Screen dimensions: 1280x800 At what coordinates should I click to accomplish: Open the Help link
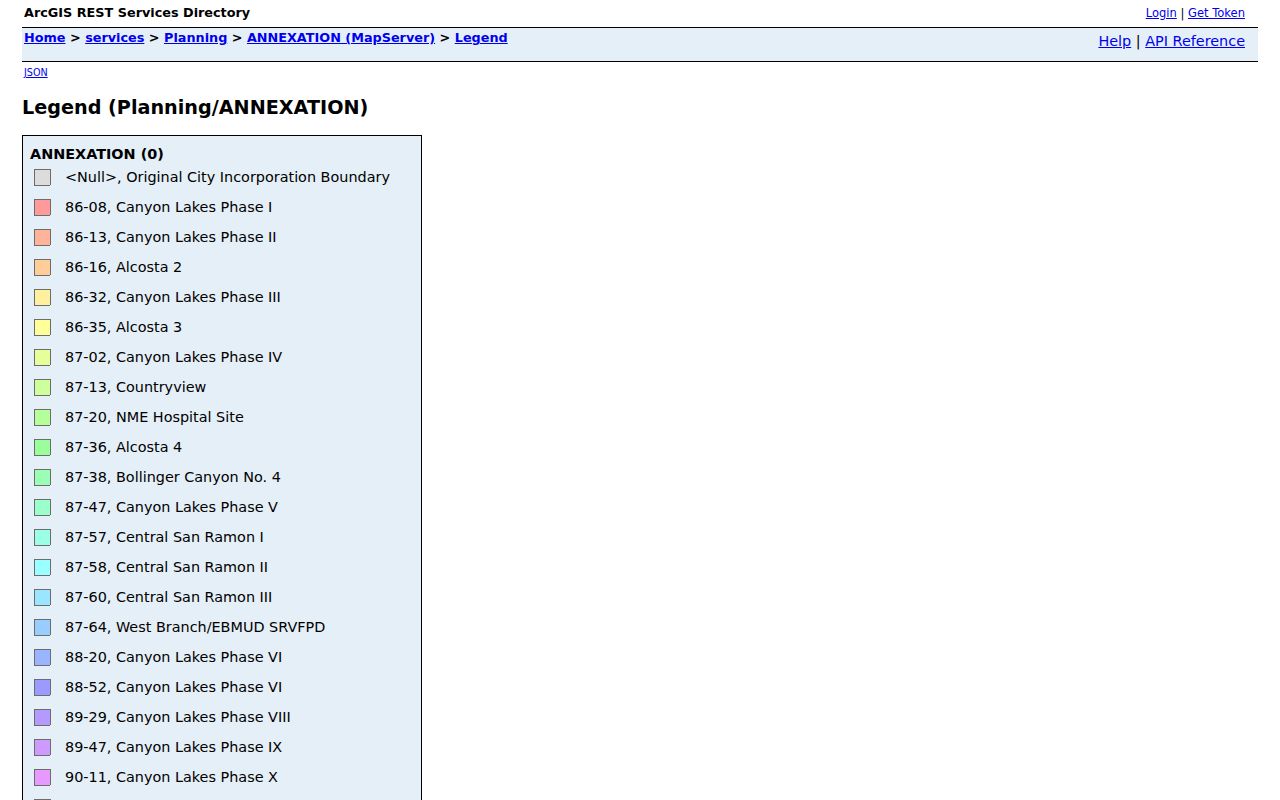pyautogui.click(x=1114, y=41)
